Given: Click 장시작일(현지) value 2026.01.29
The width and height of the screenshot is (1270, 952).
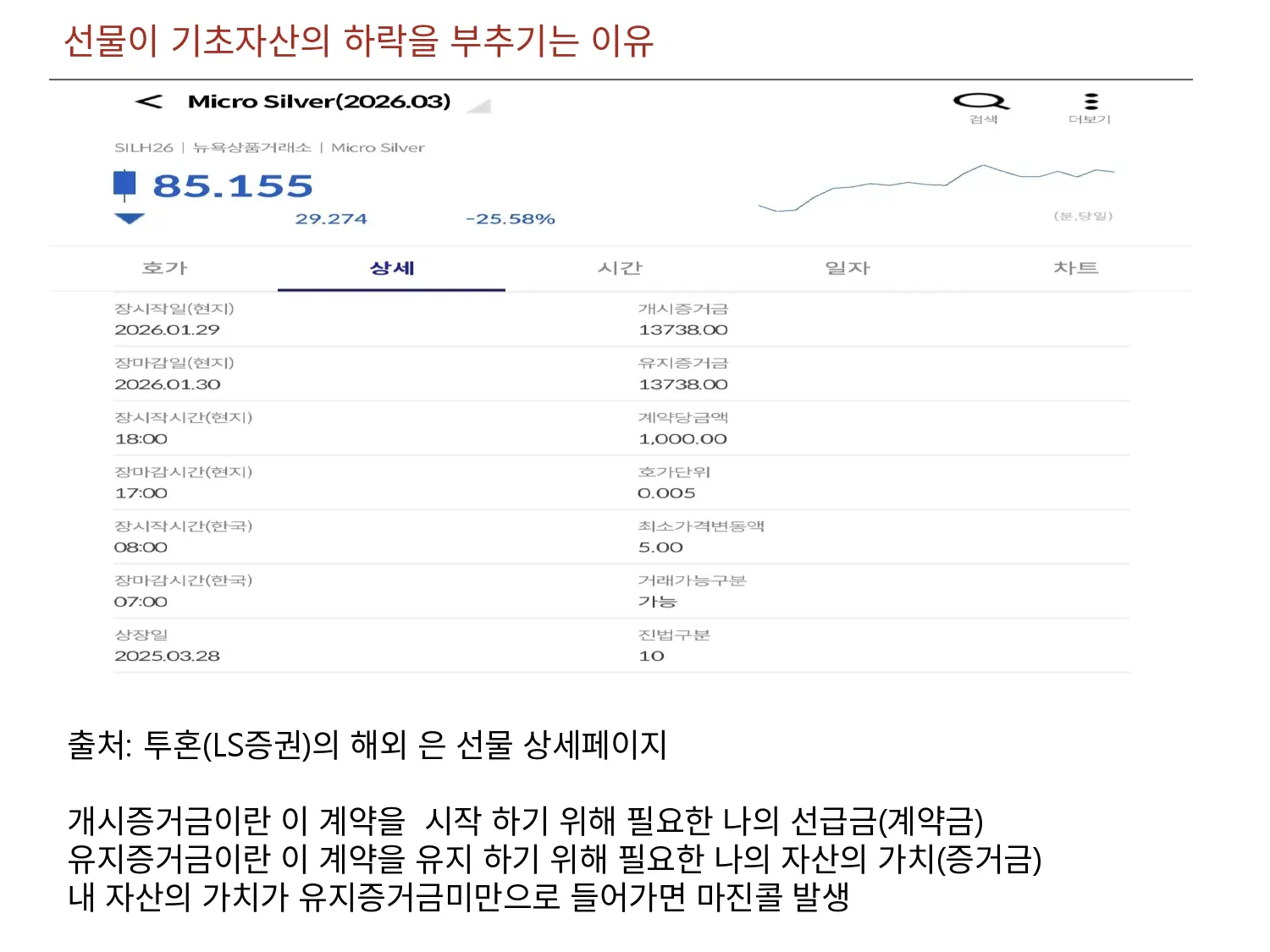Looking at the screenshot, I should coord(167,329).
